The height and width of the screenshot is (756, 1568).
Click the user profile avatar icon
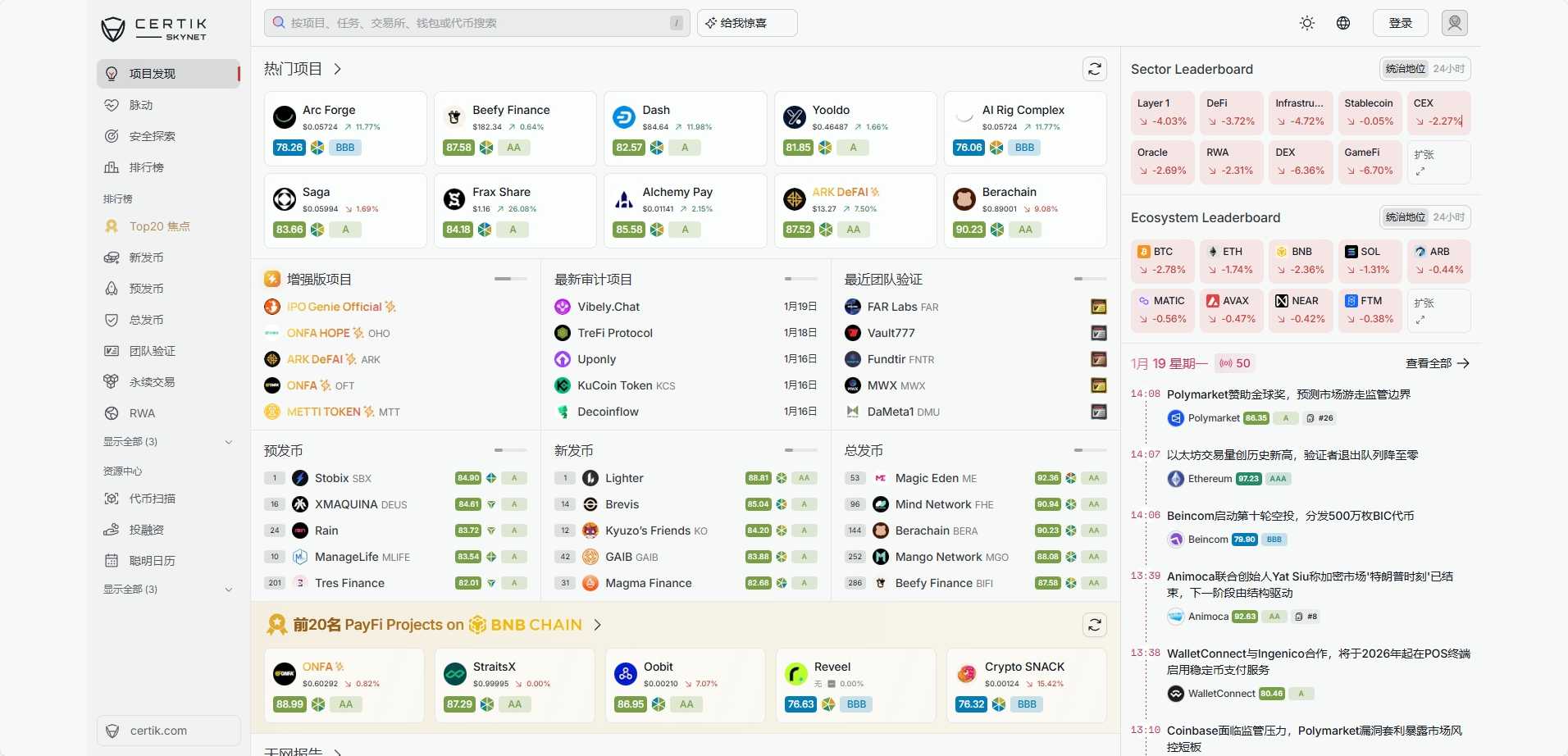click(1454, 23)
